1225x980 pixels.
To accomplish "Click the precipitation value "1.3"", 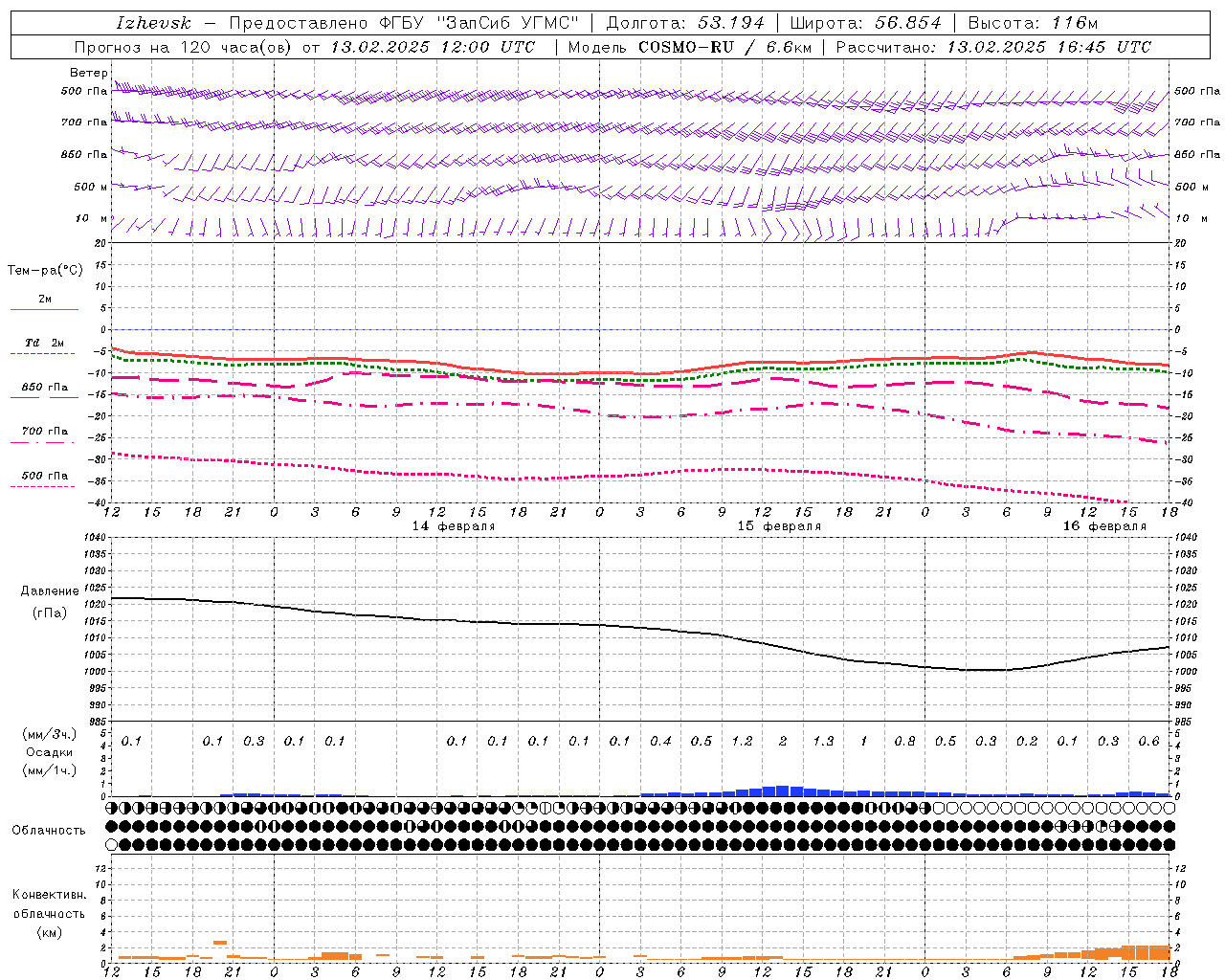I will pyautogui.click(x=823, y=741).
